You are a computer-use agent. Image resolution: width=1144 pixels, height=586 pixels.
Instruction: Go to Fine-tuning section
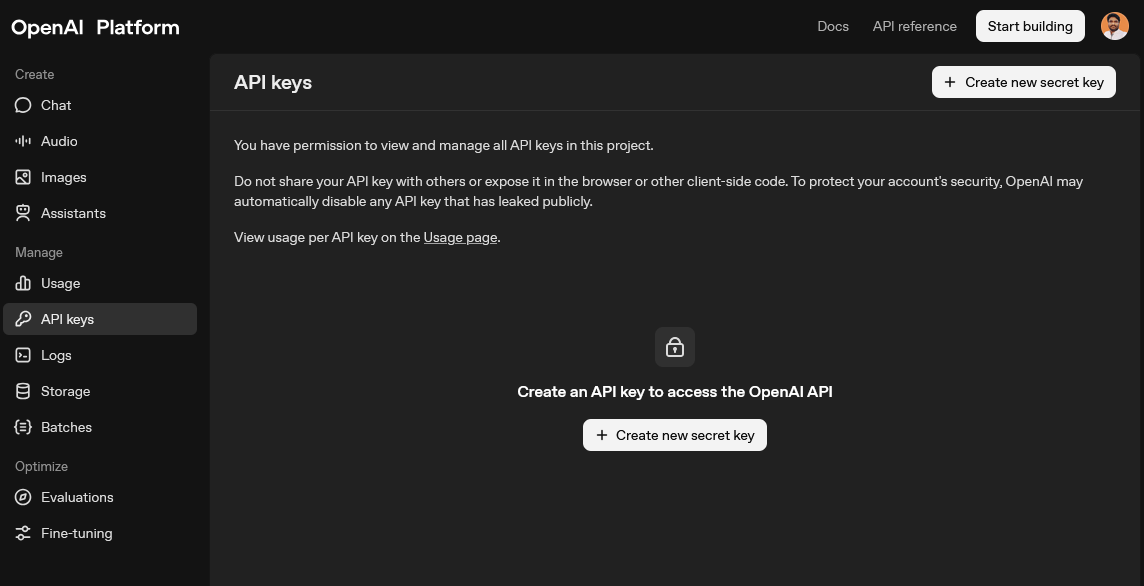click(100, 533)
